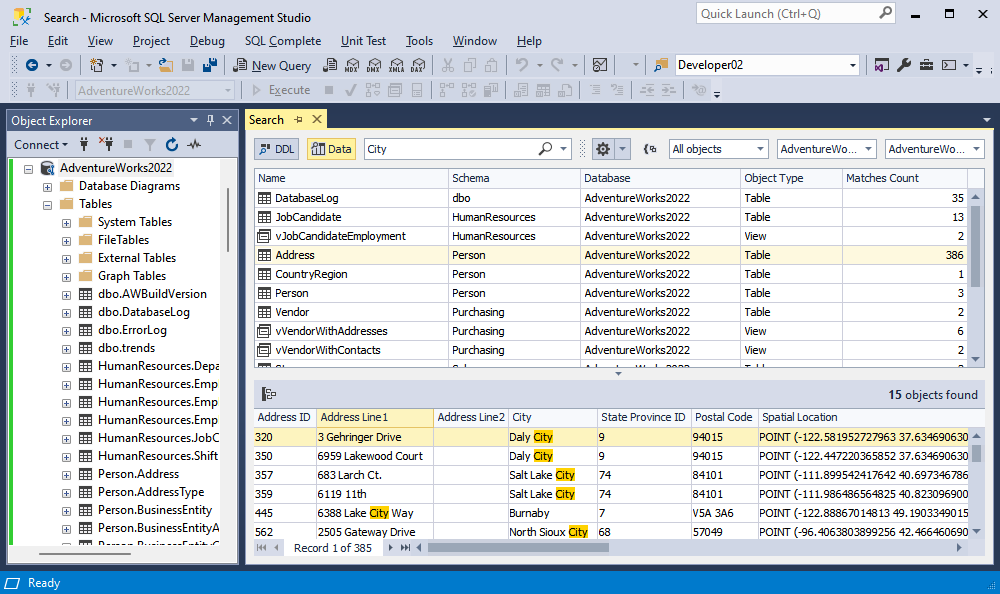This screenshot has width=1000, height=594.
Task: Open the dropdown arrow next to gear
Action: coord(622,149)
